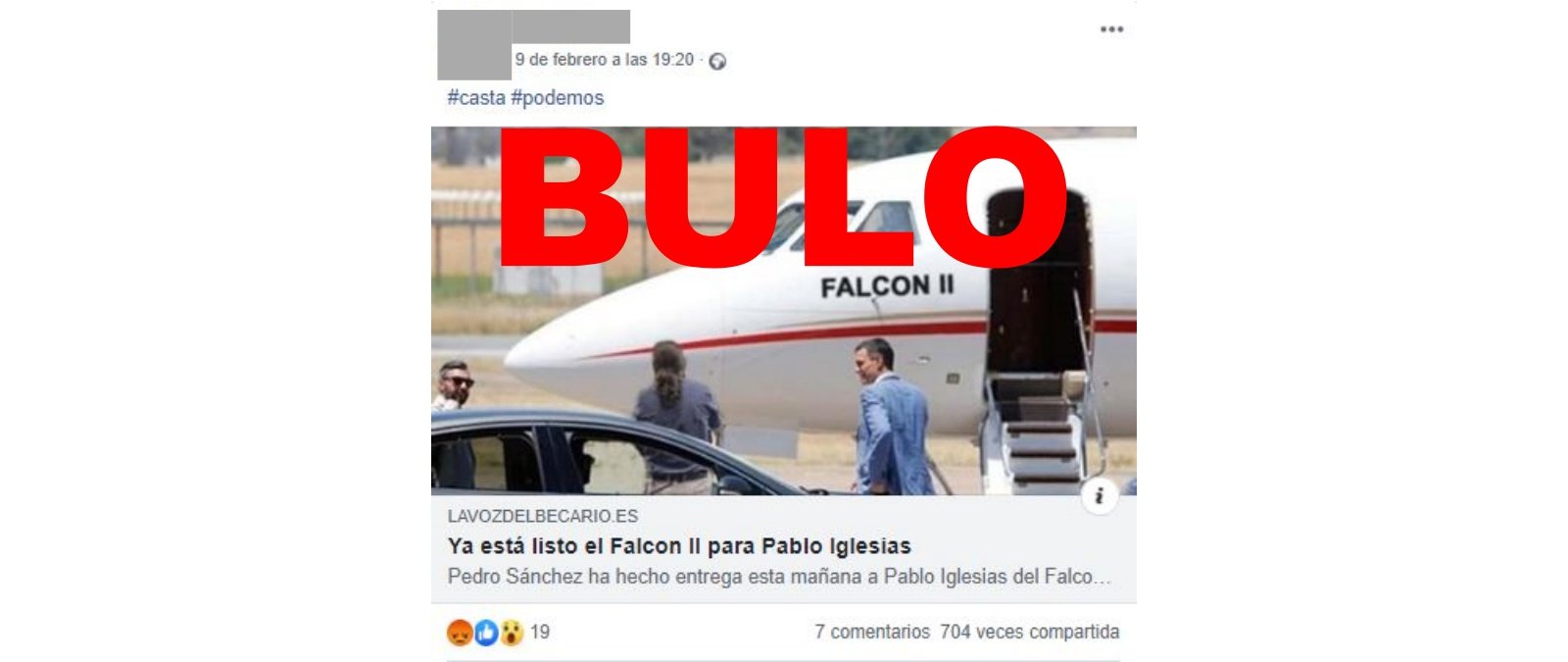Open the three-dot post options menu
1568x662 pixels.
click(1111, 29)
